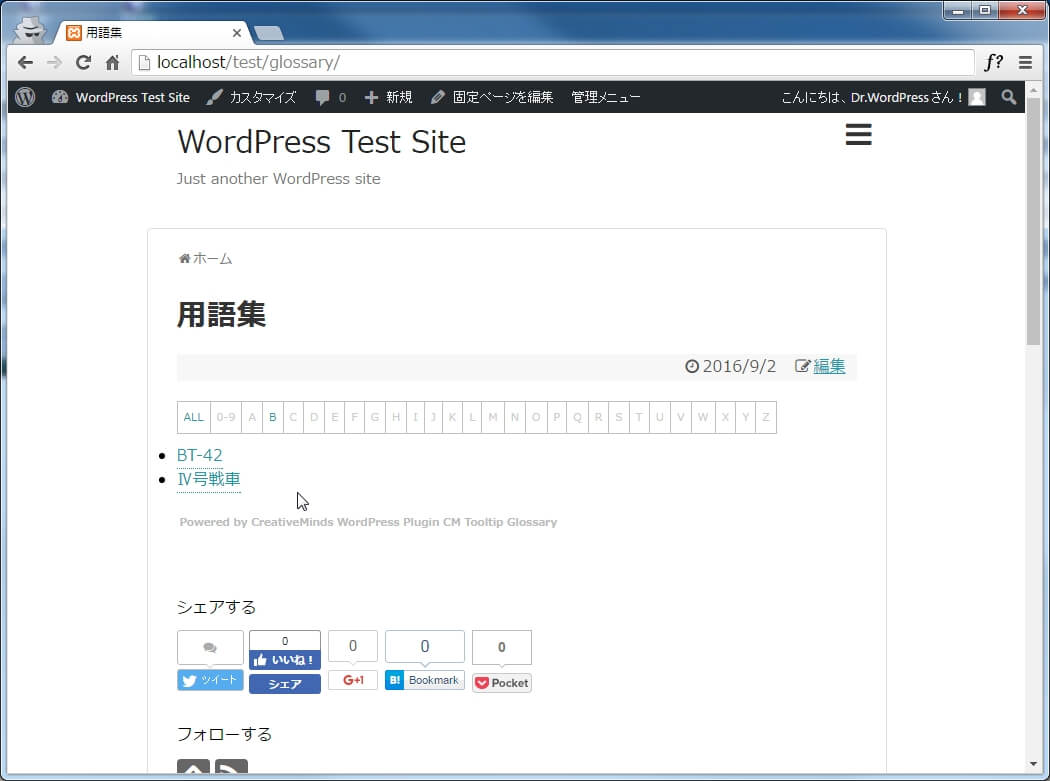The image size is (1050, 781).
Task: Click the 編集 edit link
Action: [x=829, y=366]
